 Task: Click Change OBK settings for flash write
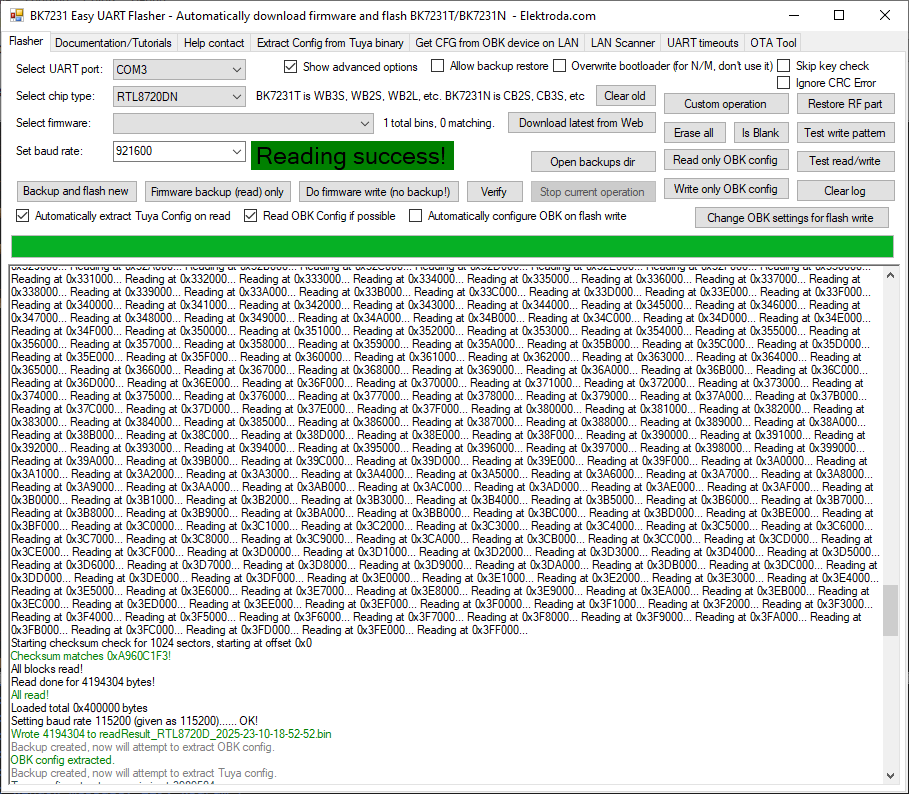pos(790,218)
